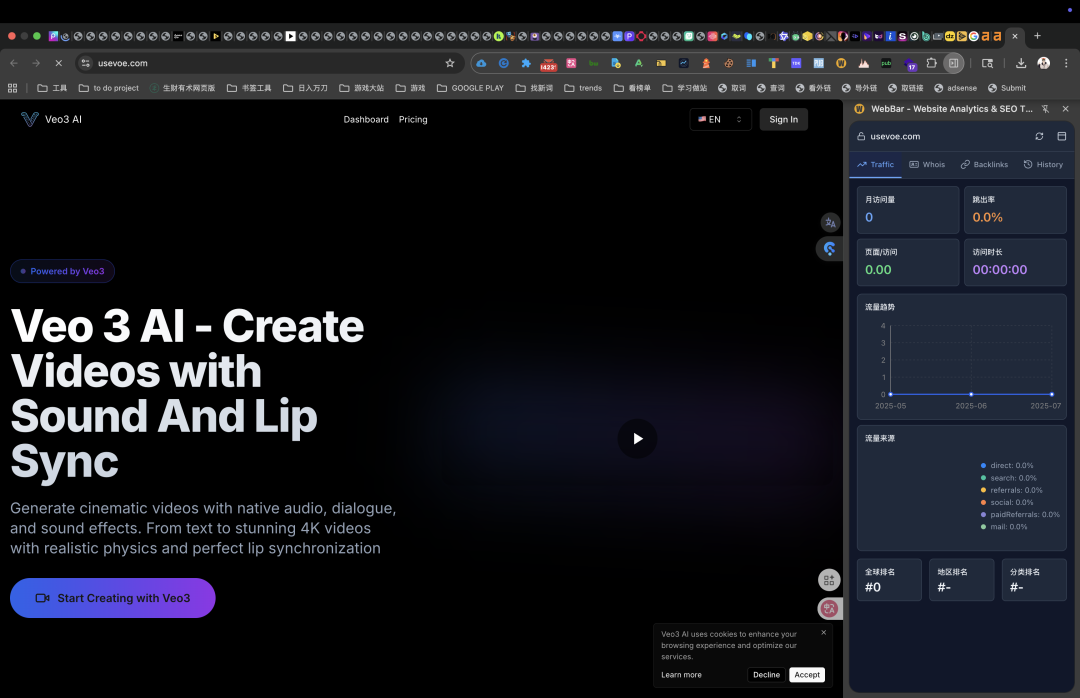Open the Submit bookmark
Image resolution: width=1080 pixels, height=698 pixels.
1006,88
